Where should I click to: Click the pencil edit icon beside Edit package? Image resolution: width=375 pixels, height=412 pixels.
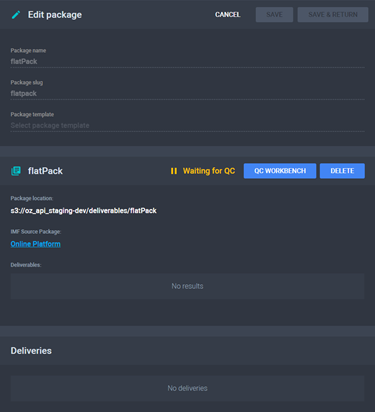click(x=16, y=15)
